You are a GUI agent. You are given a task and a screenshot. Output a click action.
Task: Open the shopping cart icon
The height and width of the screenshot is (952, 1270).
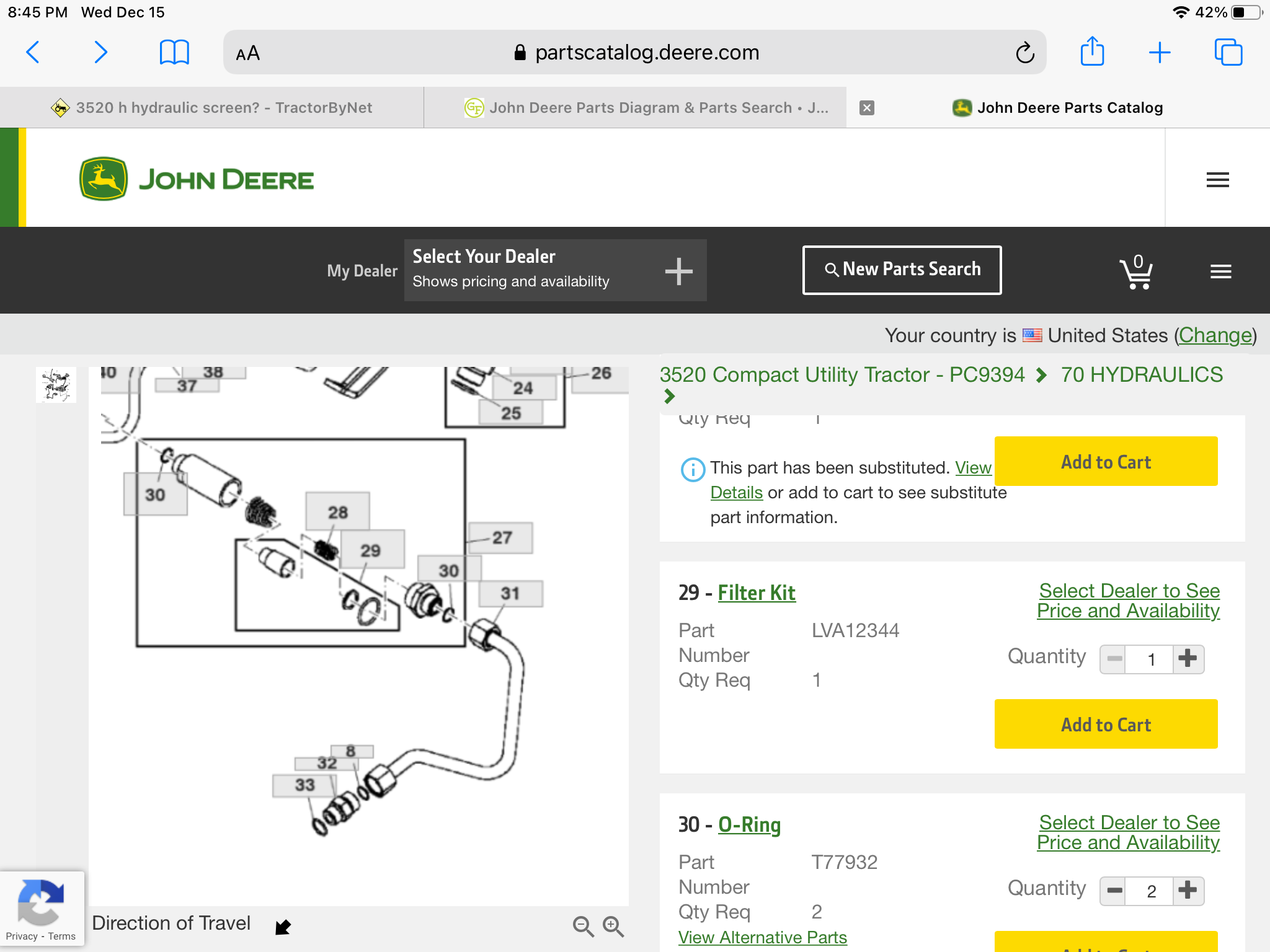pos(1136,271)
